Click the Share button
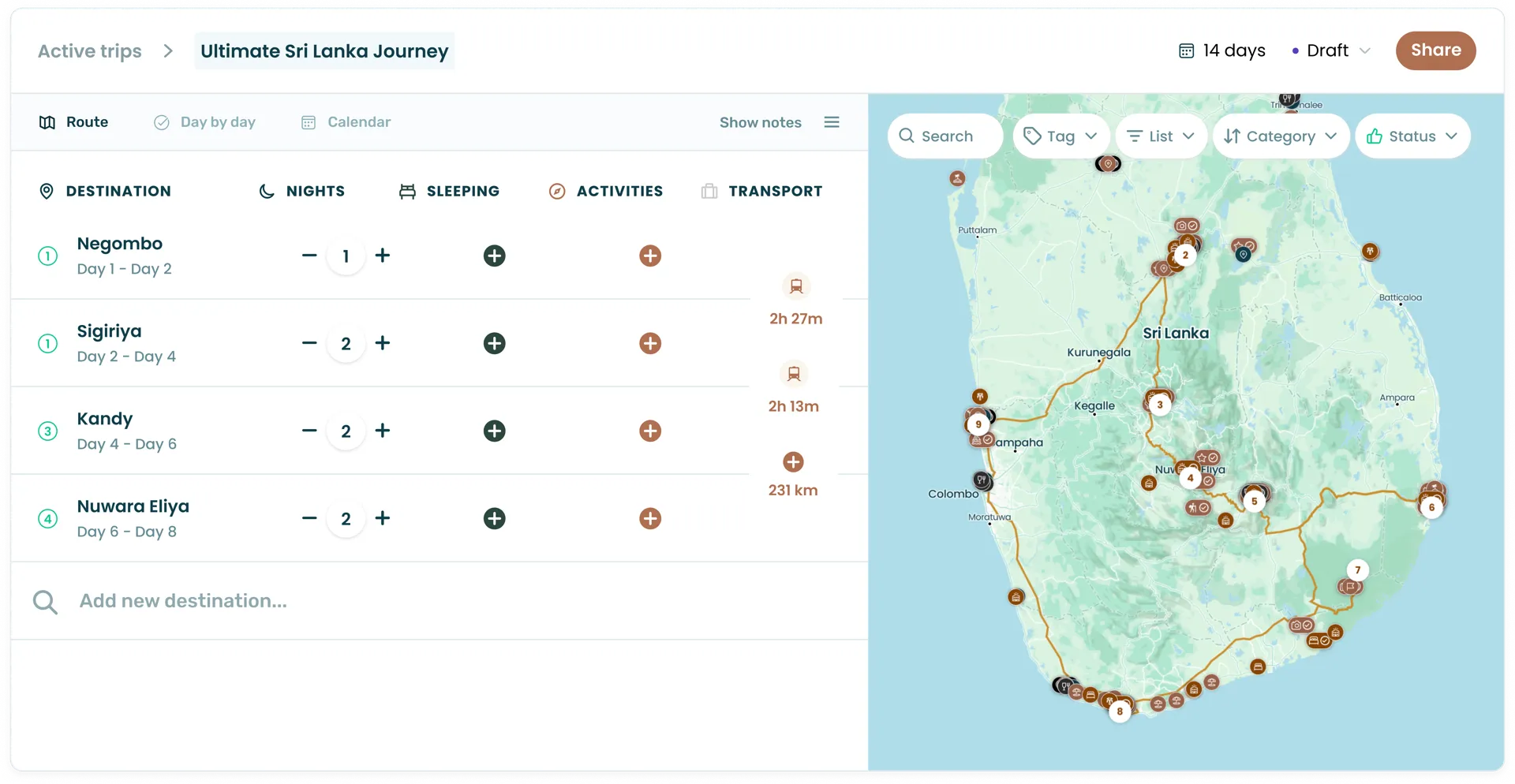Image resolution: width=1515 pixels, height=784 pixels. 1435,50
